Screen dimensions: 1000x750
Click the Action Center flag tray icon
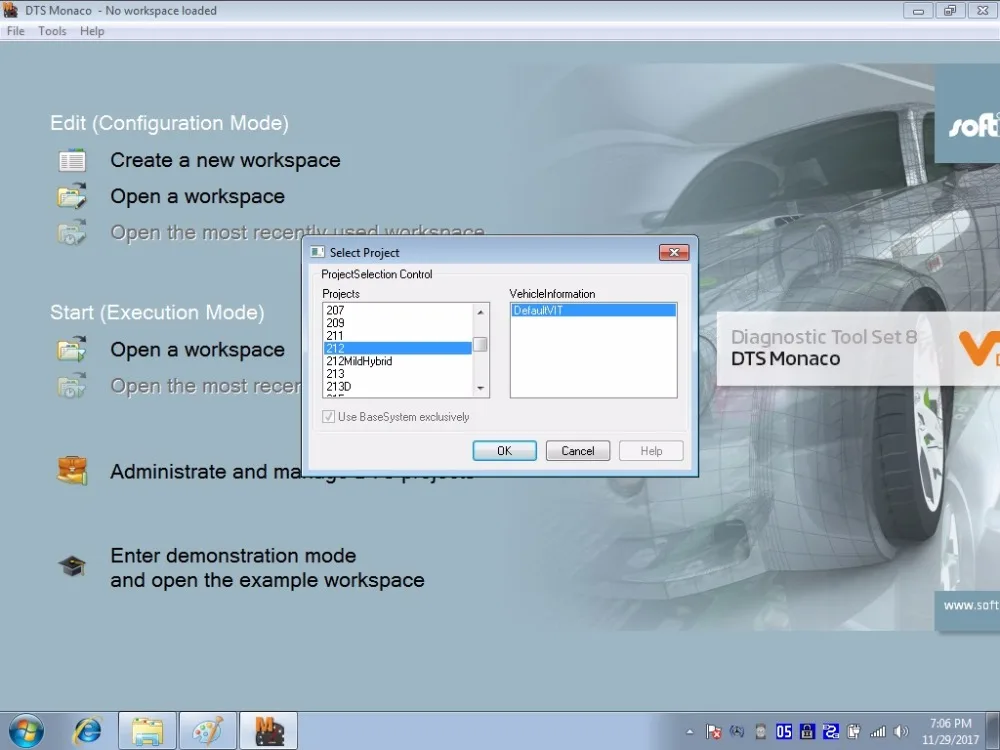[x=714, y=732]
